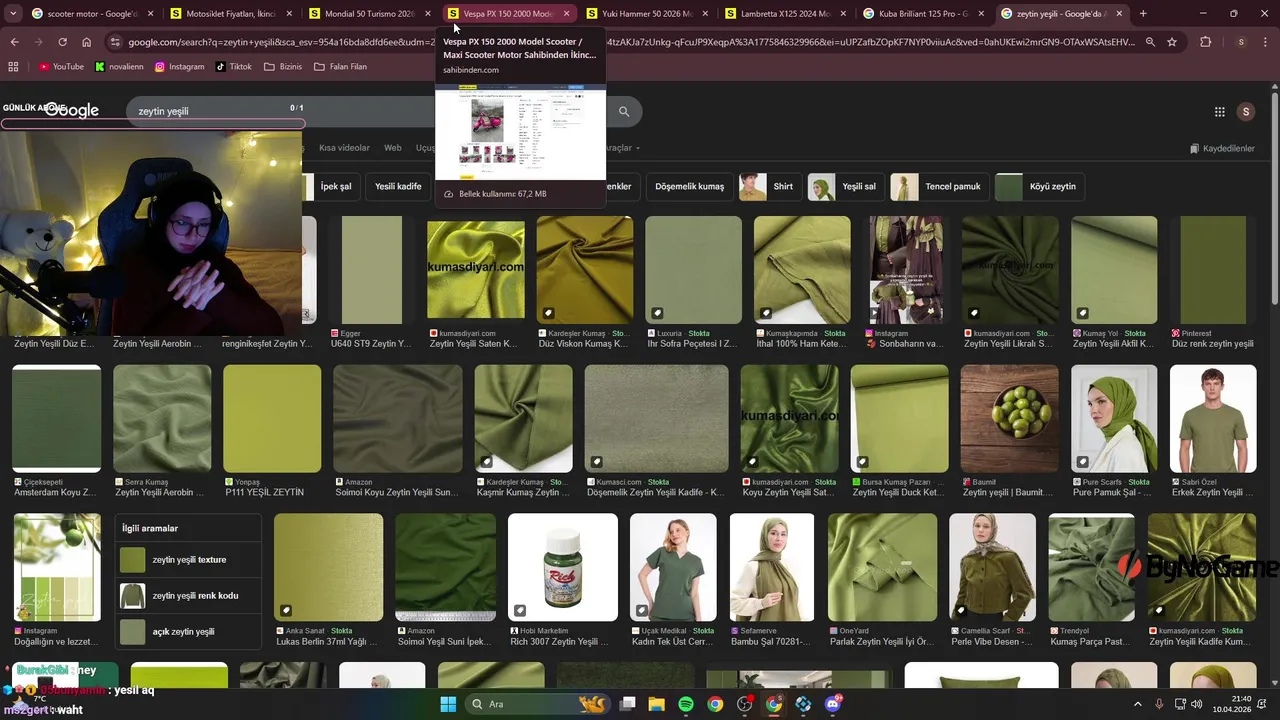Filter images by the İpek şal chip
This screenshot has width=1280, height=720.
pyautogui.click(x=330, y=186)
